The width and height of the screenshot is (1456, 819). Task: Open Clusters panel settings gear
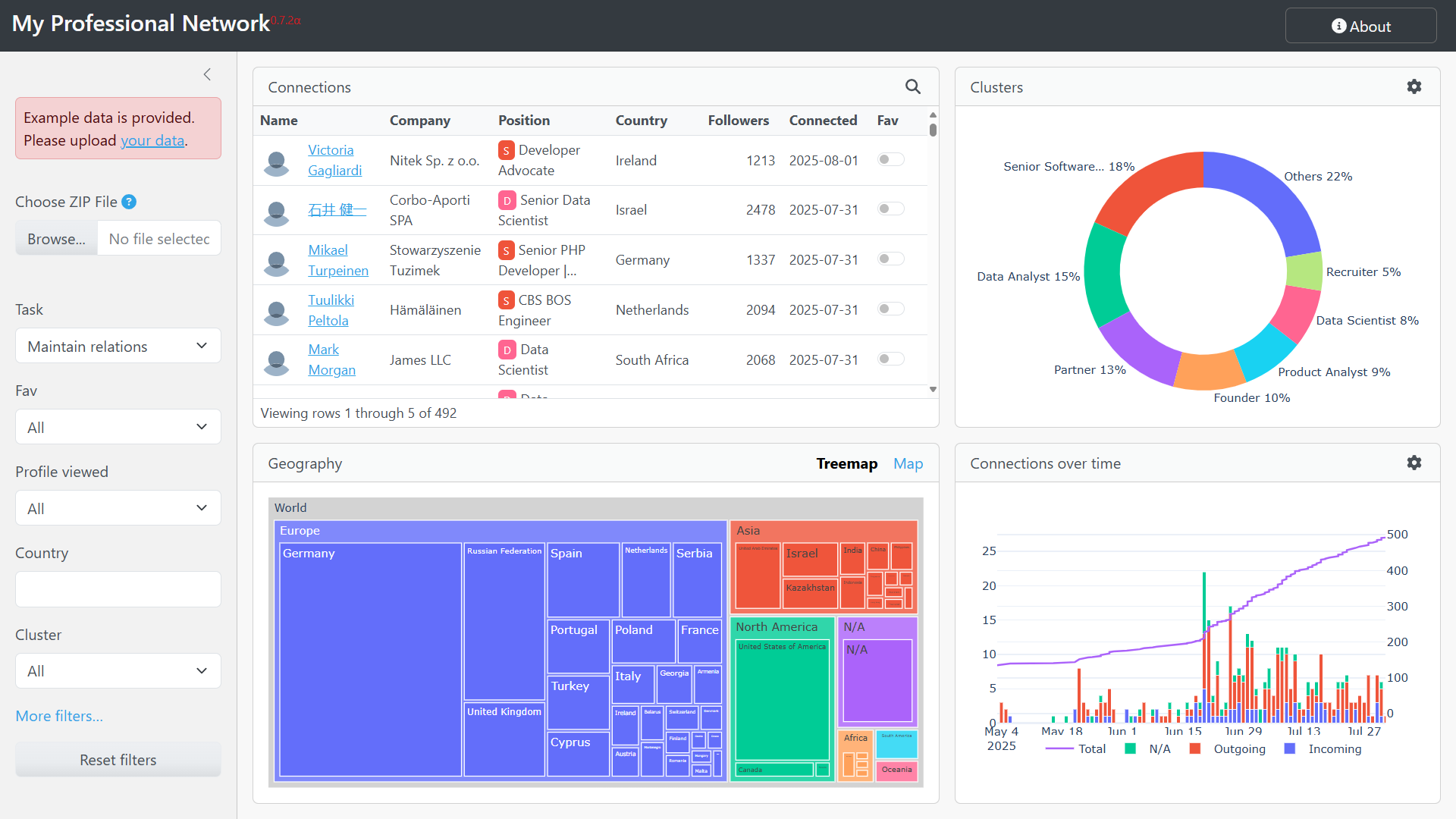[x=1414, y=86]
